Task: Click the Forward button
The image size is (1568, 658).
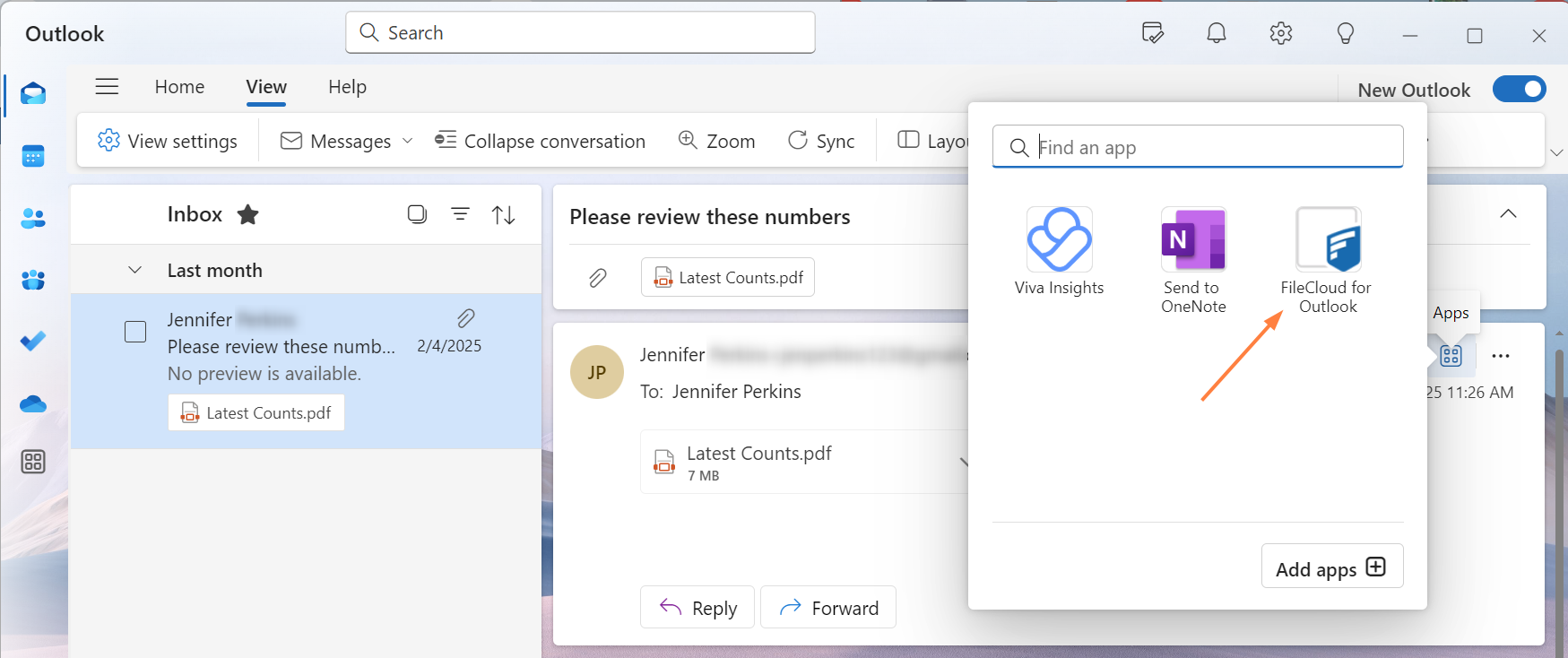Action: pos(828,608)
